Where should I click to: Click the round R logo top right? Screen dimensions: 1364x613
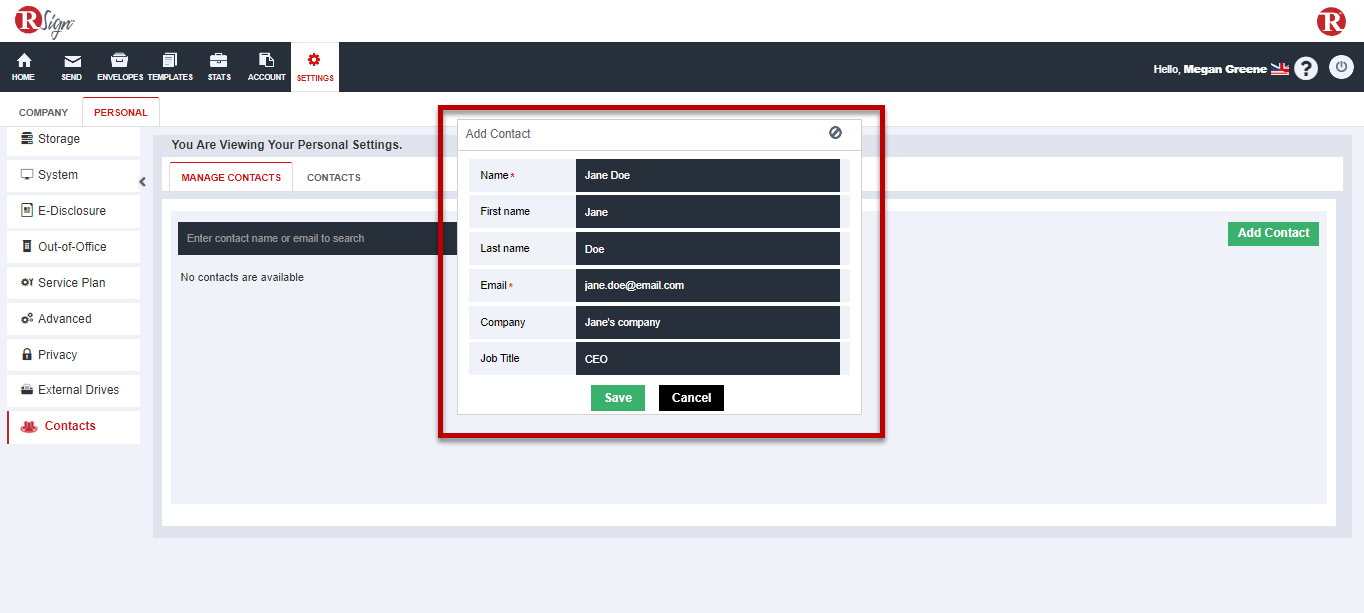[x=1331, y=21]
